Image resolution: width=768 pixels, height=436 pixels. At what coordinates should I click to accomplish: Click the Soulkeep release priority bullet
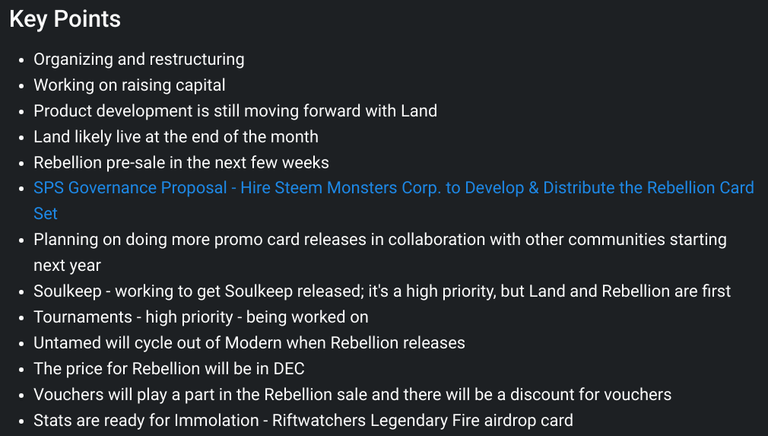[x=382, y=291]
